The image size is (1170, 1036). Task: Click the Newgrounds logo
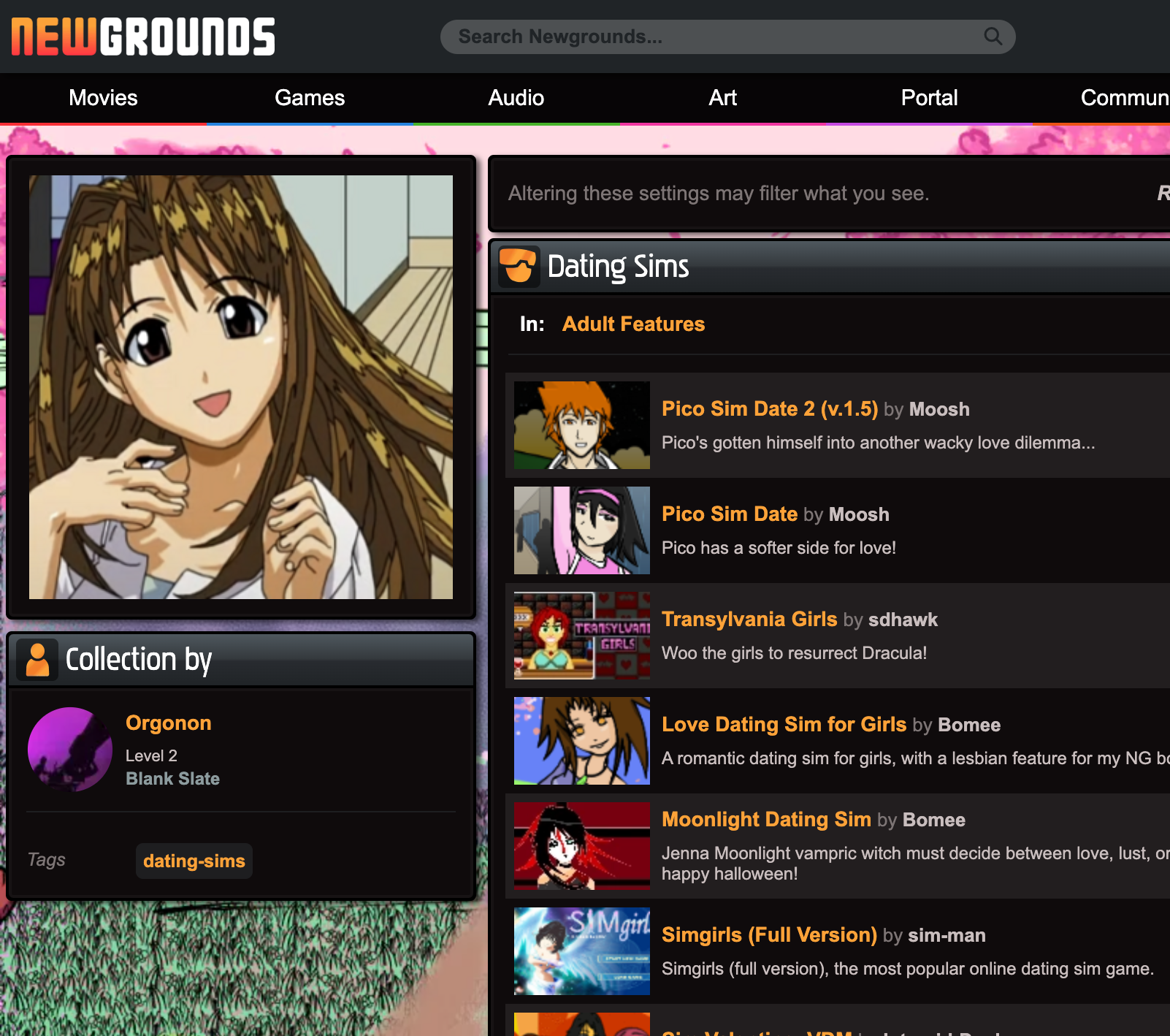(x=143, y=37)
